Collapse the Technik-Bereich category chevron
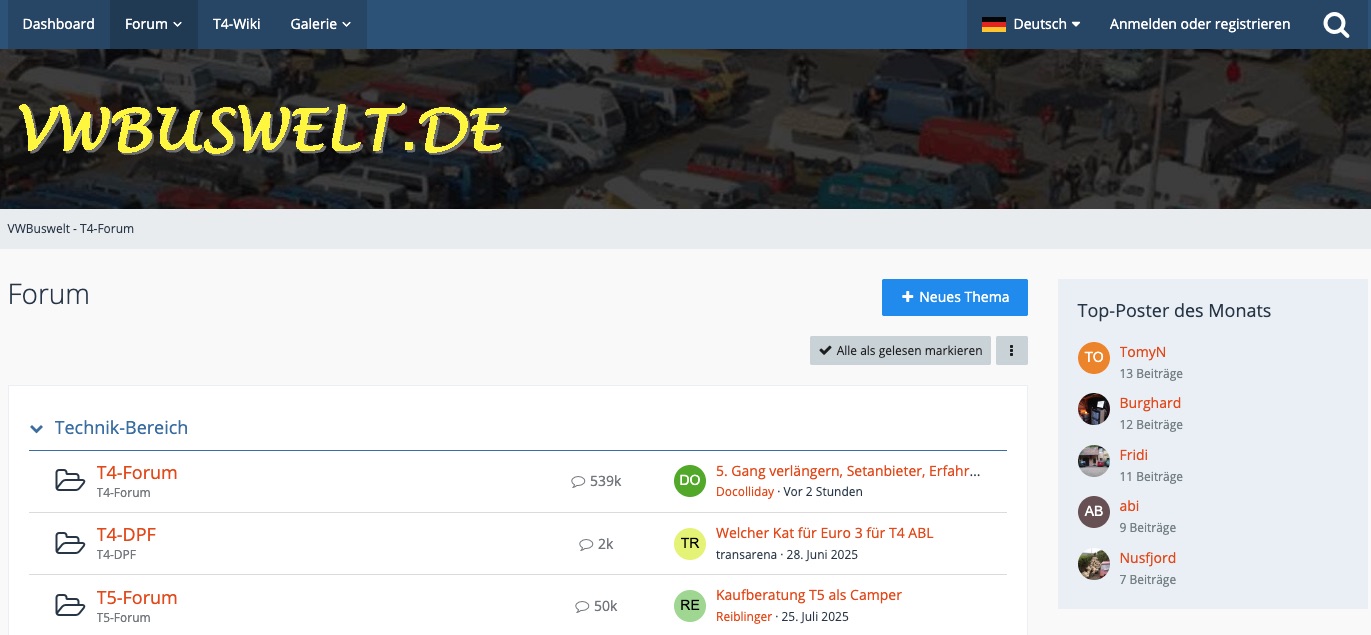This screenshot has width=1371, height=635. click(x=37, y=429)
